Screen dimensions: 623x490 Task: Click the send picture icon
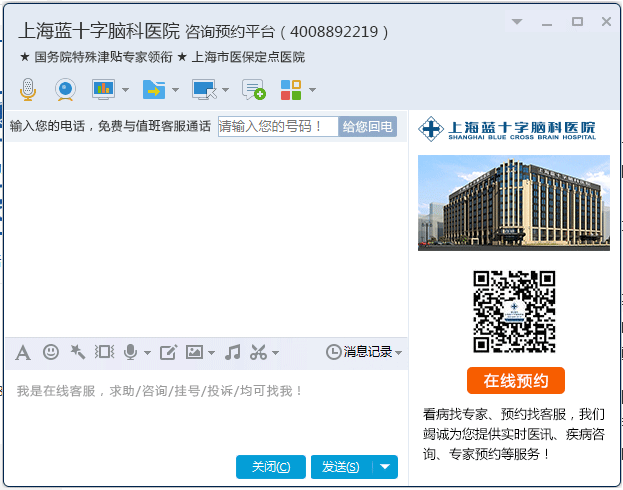click(195, 352)
